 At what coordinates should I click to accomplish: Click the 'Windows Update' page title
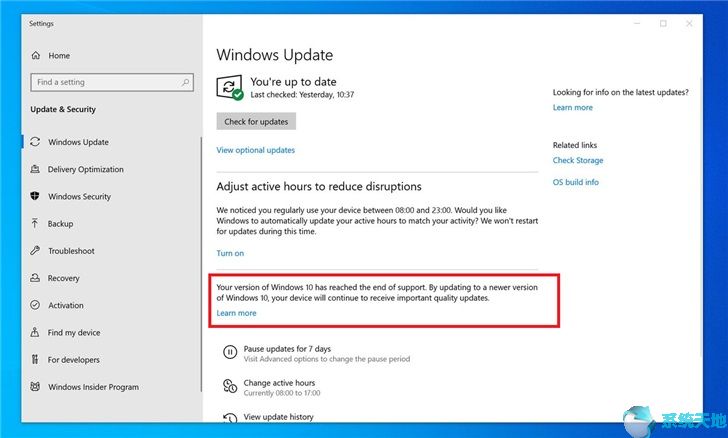pos(275,55)
